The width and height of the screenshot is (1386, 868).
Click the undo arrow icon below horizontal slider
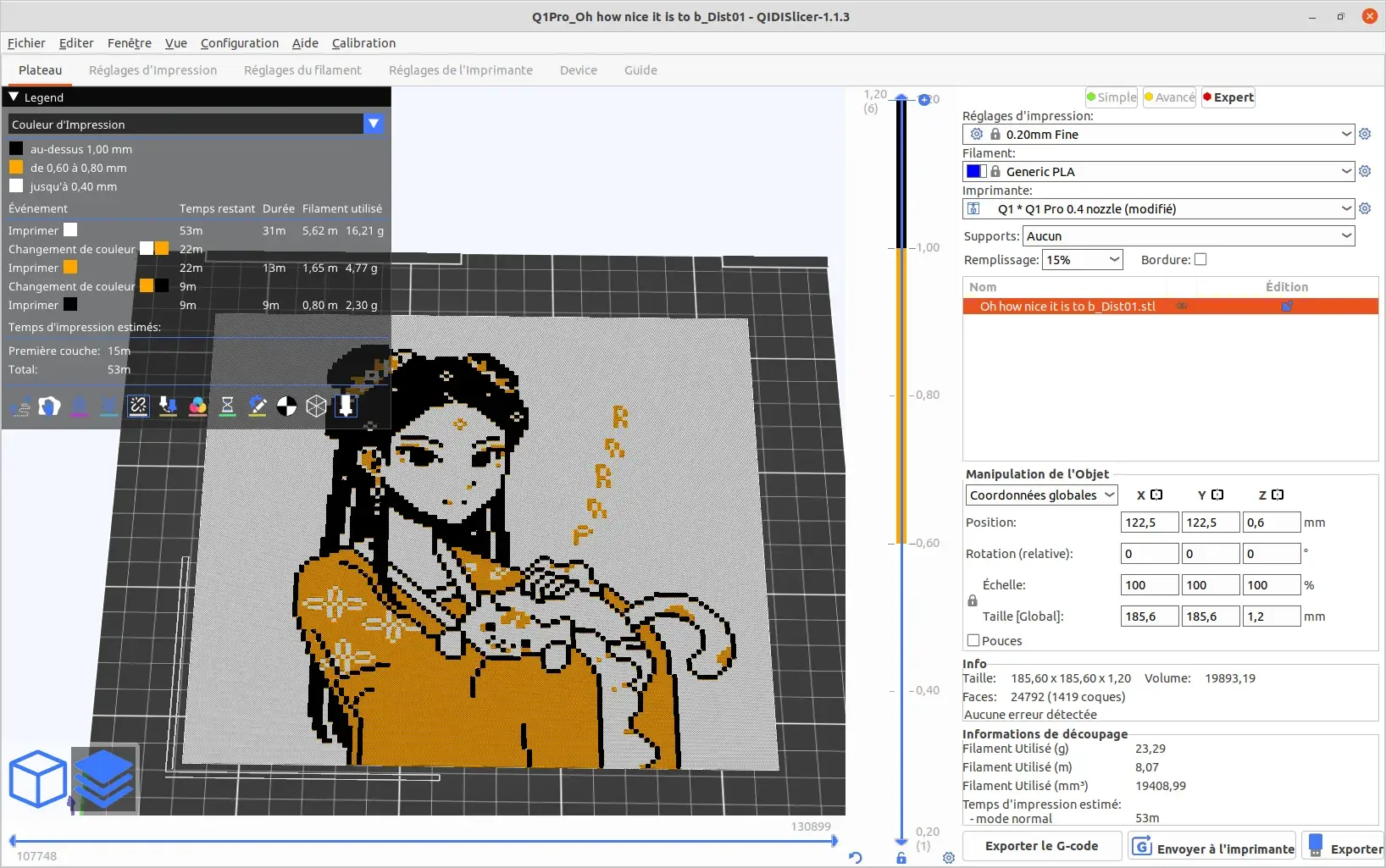click(x=856, y=858)
